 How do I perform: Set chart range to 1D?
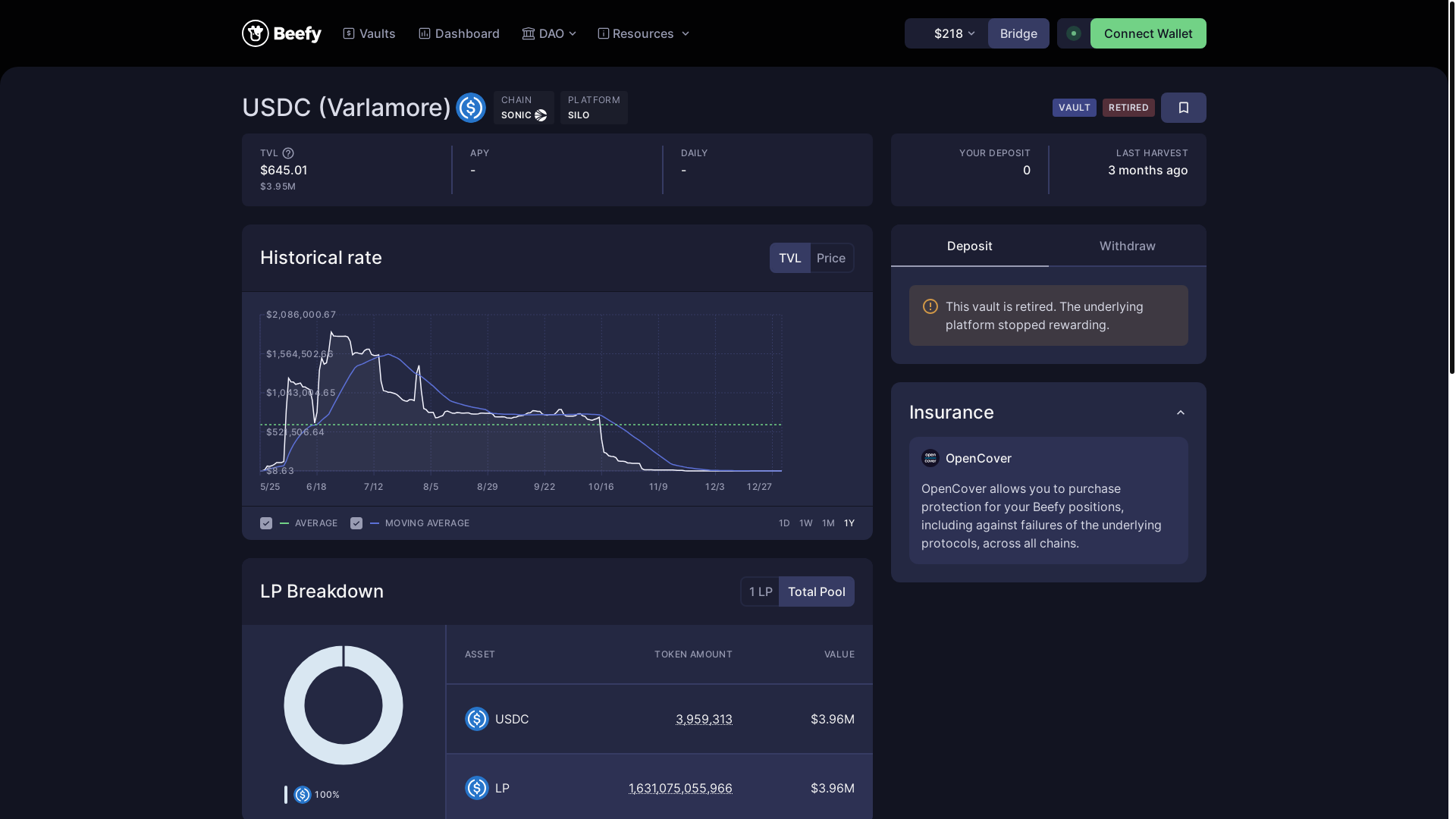click(784, 523)
